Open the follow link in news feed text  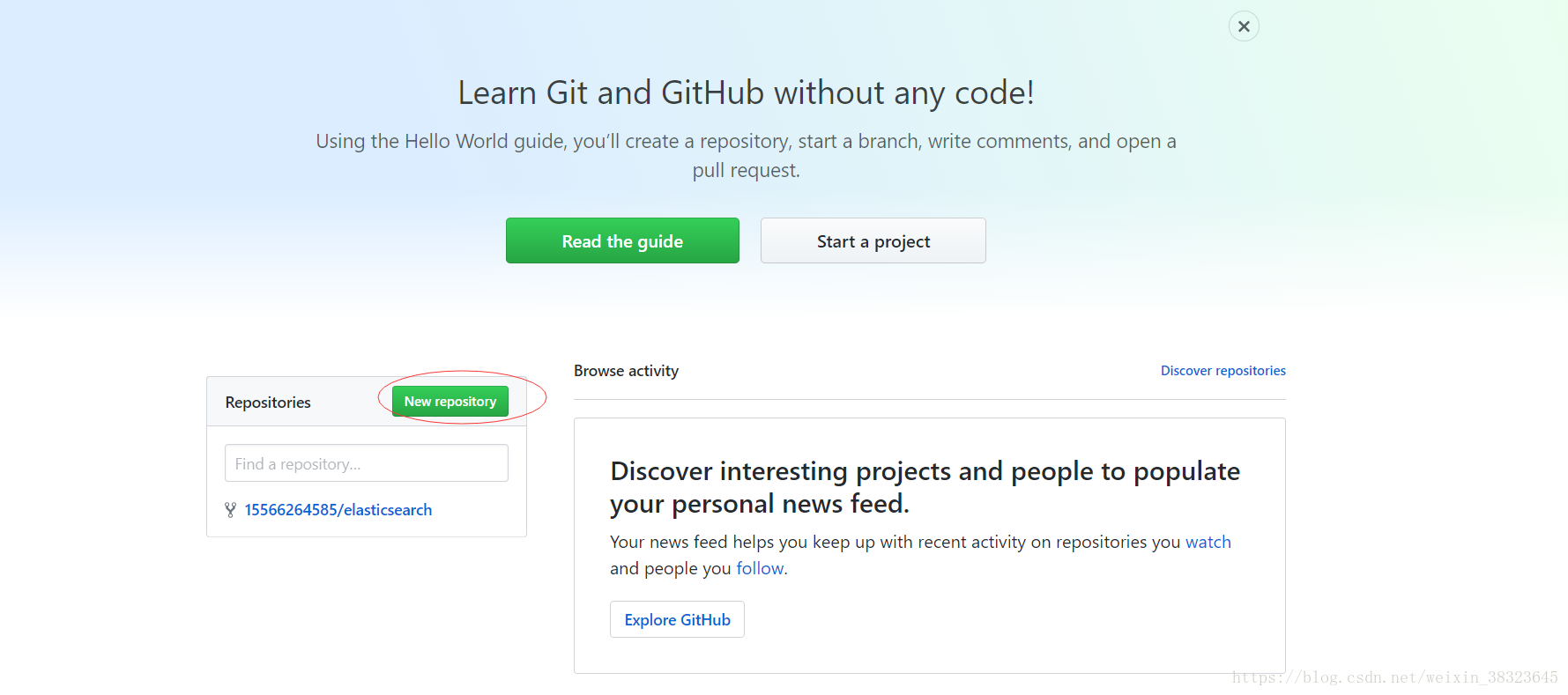760,568
